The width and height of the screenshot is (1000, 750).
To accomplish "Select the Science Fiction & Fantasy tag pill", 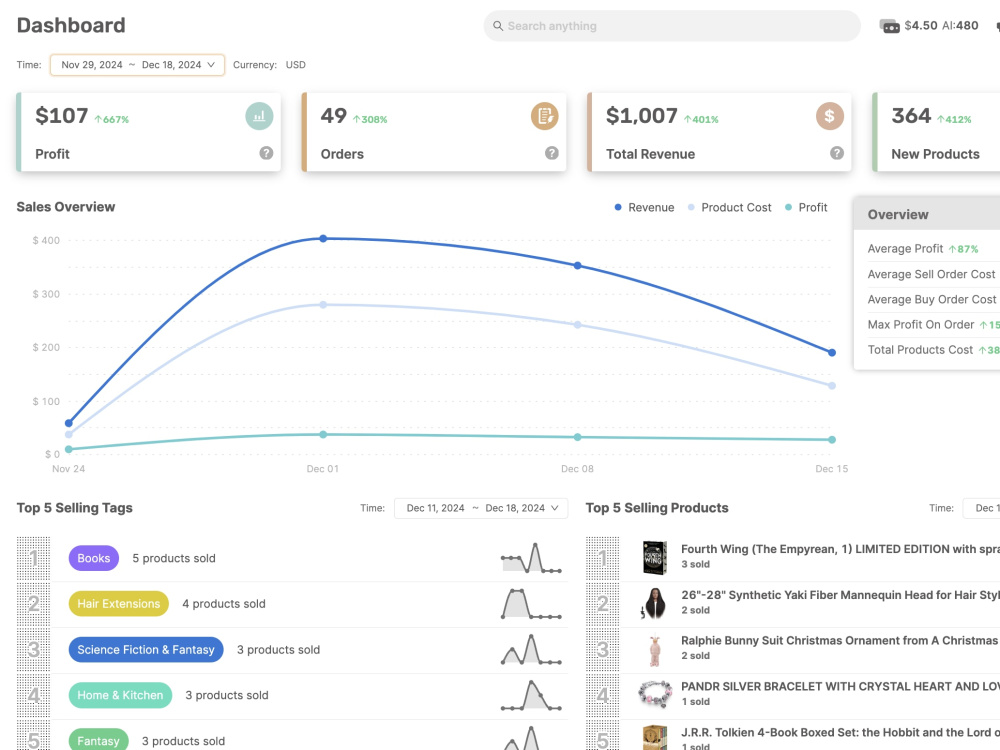I will pos(146,649).
